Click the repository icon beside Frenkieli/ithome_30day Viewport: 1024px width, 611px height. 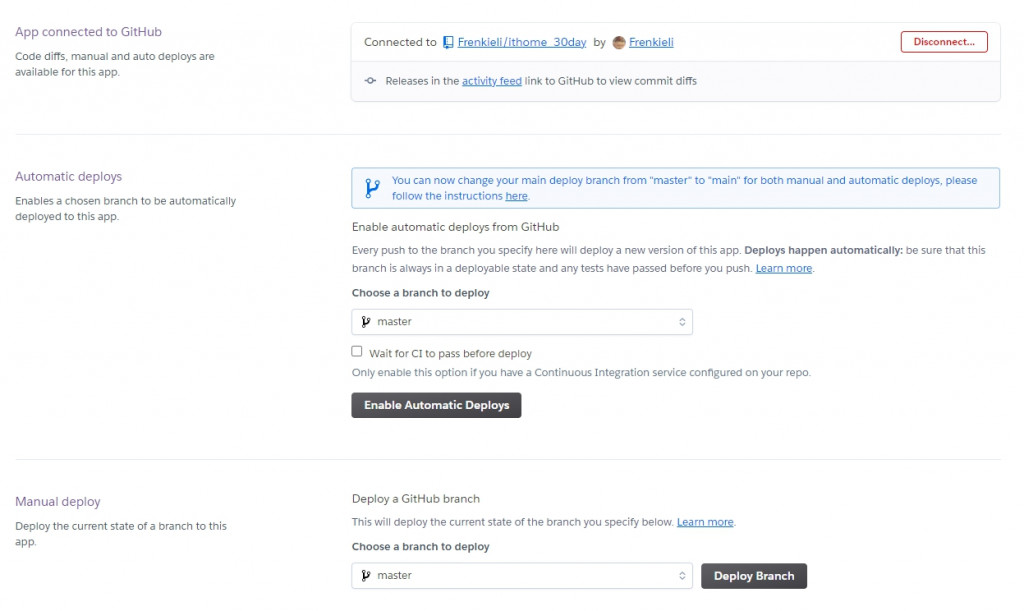(448, 42)
